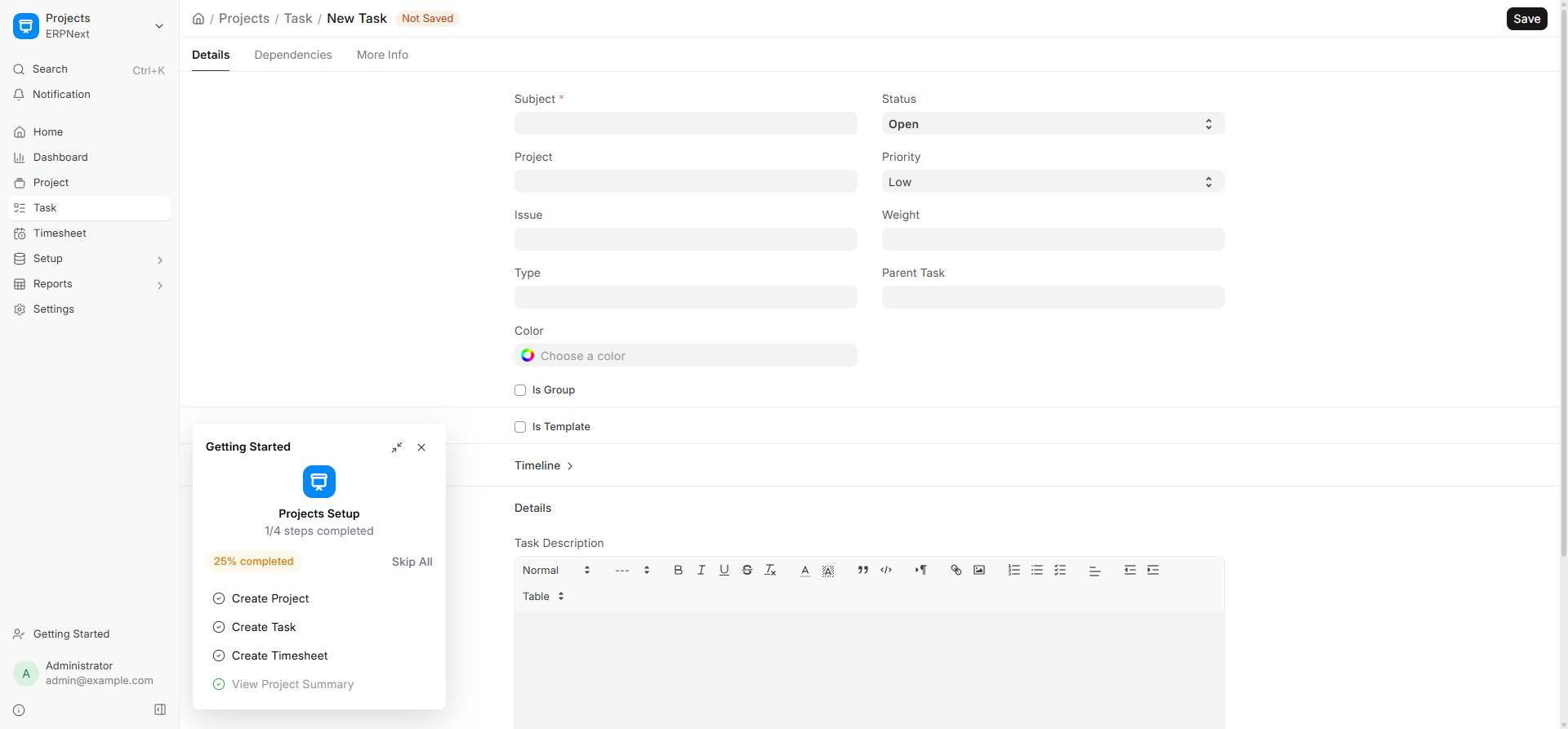Open the Status dropdown showing Open

(1053, 124)
